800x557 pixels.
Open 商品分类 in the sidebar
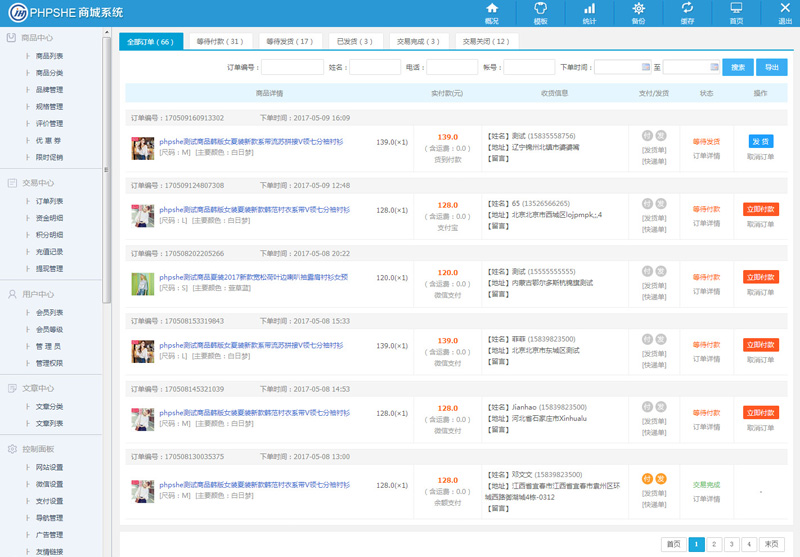pyautogui.click(x=49, y=73)
